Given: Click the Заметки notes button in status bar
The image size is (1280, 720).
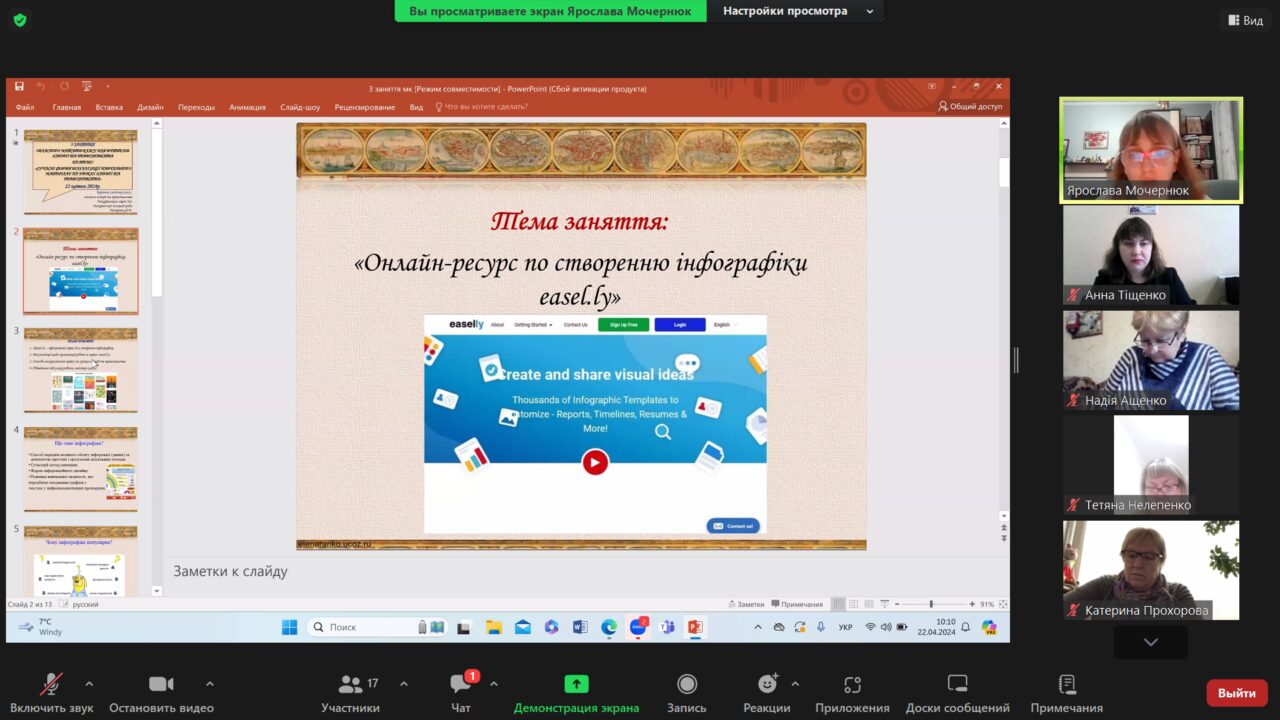Looking at the screenshot, I should pos(746,604).
